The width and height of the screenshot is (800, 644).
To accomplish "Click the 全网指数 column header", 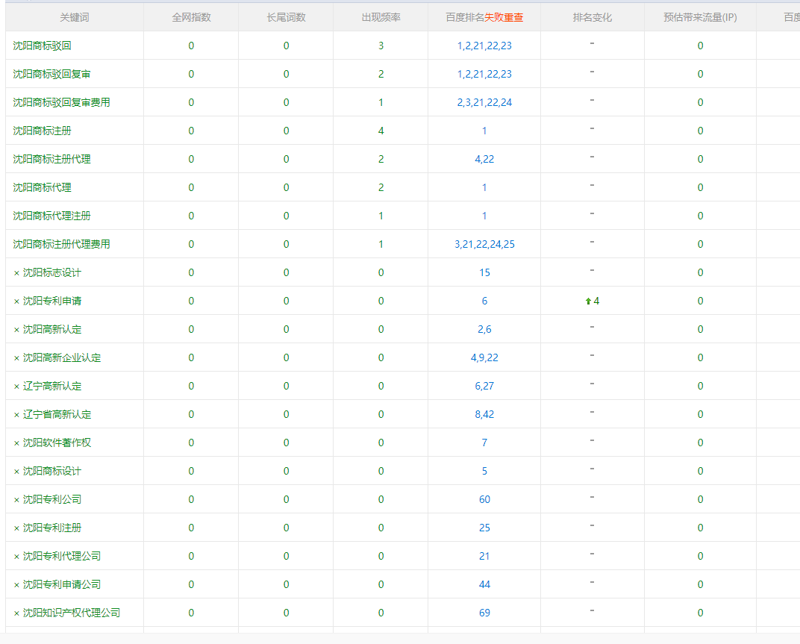I will (x=191, y=17).
